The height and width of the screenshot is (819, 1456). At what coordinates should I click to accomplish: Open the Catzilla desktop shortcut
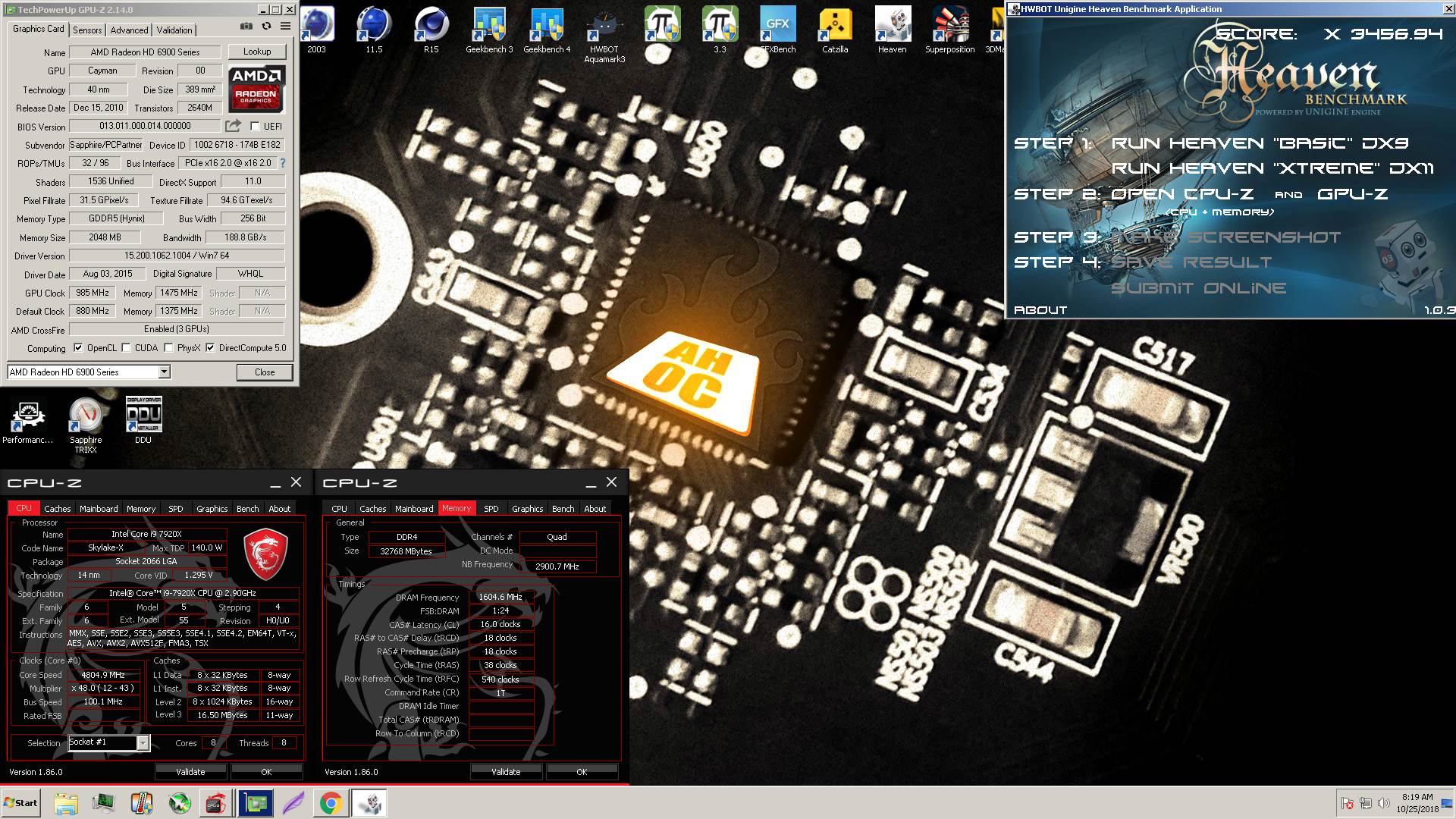(835, 30)
